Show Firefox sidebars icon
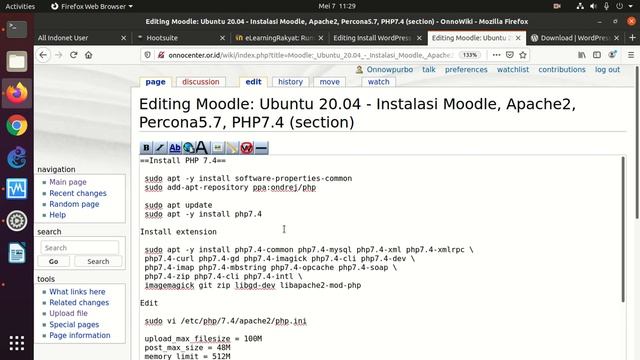 [597, 55]
